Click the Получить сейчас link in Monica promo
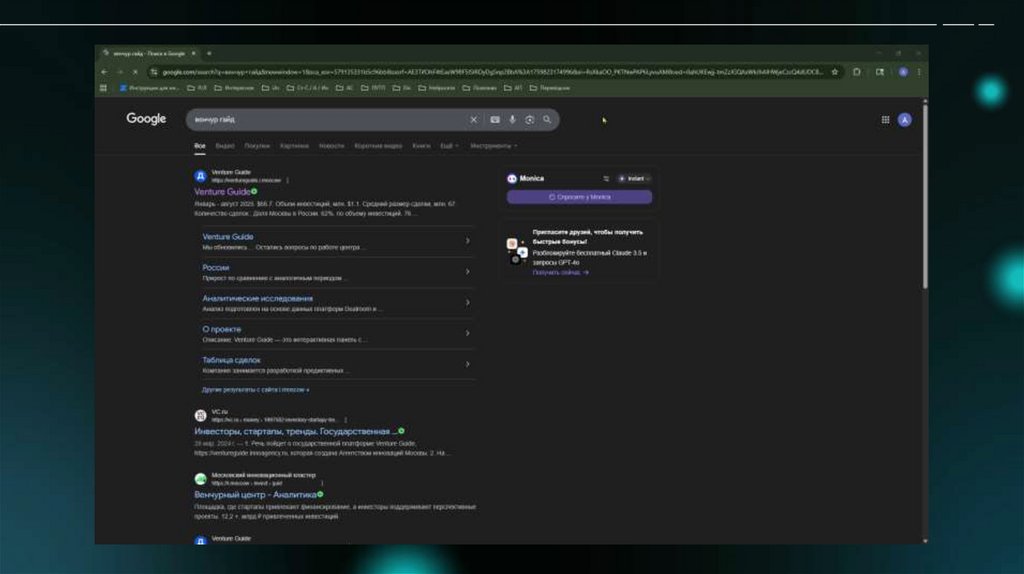 click(x=560, y=272)
